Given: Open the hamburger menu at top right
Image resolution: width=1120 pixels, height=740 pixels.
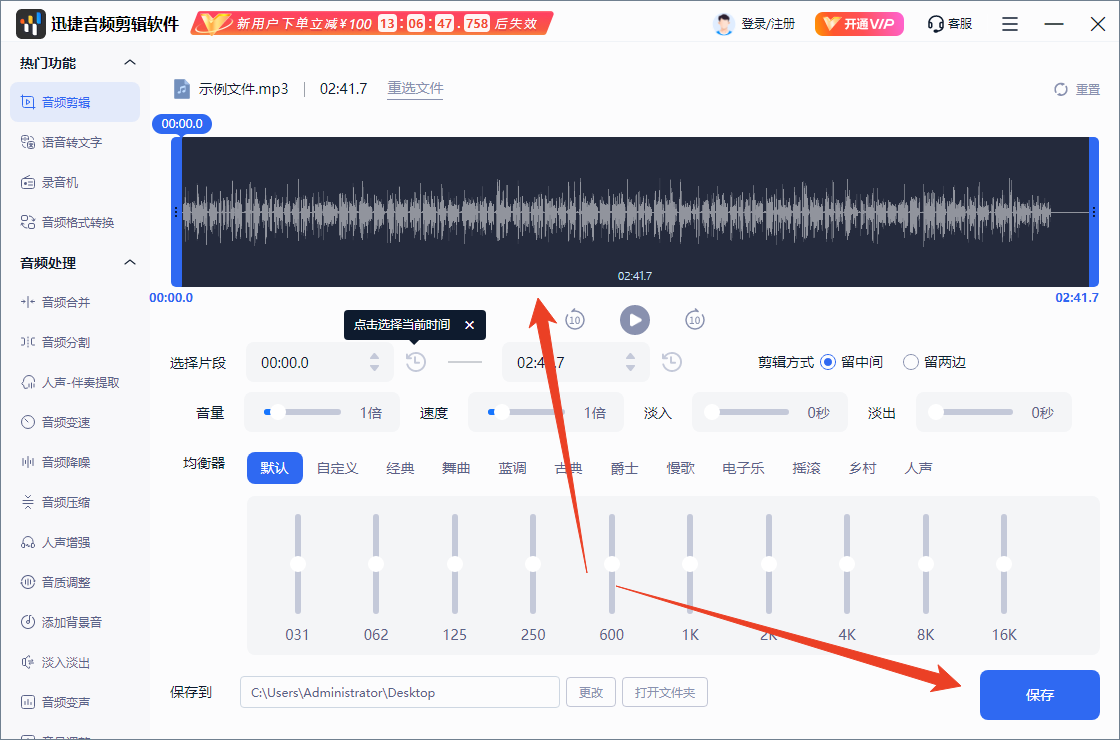Looking at the screenshot, I should tap(1009, 23).
